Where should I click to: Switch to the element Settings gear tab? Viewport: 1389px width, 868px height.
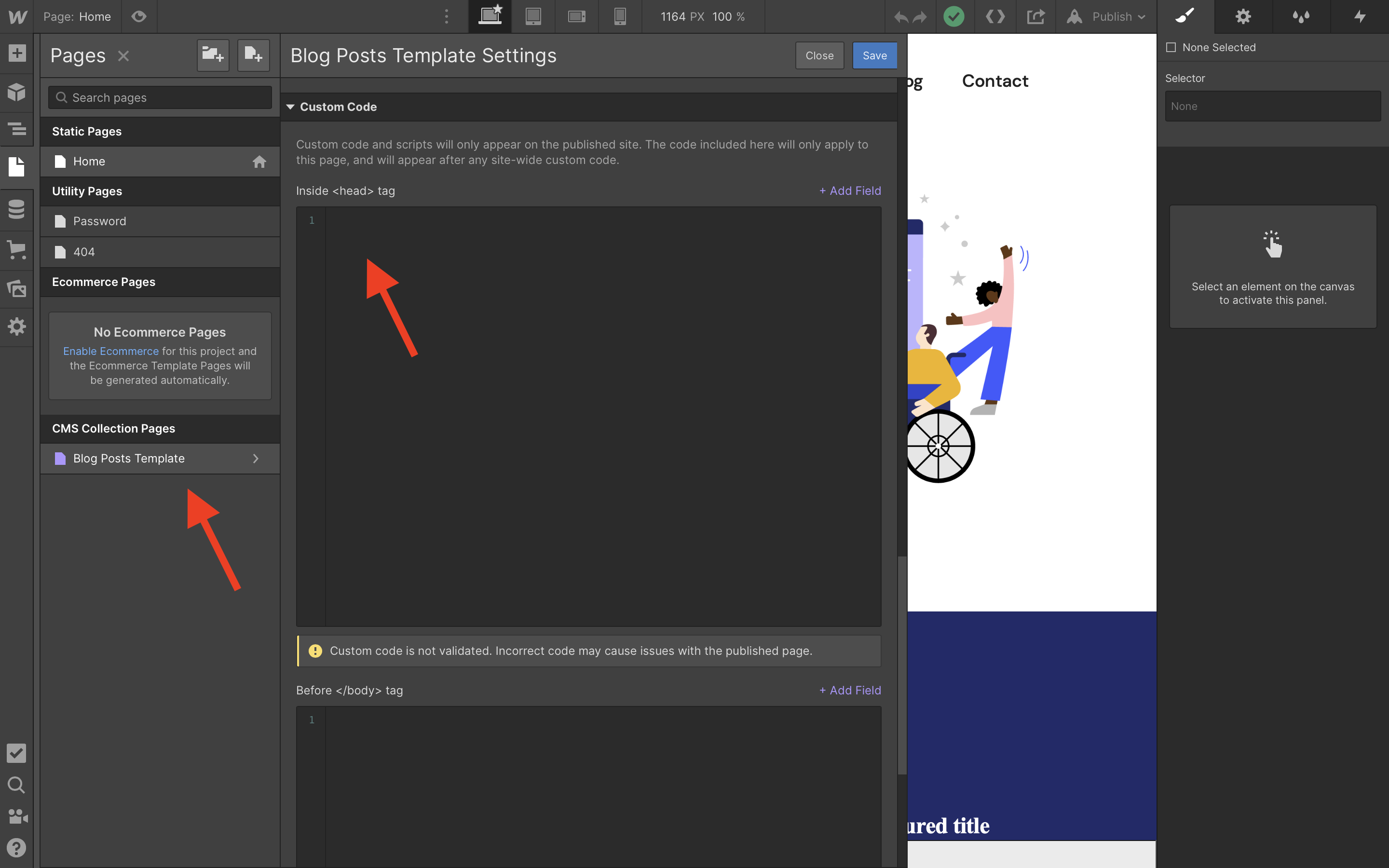point(1243,17)
